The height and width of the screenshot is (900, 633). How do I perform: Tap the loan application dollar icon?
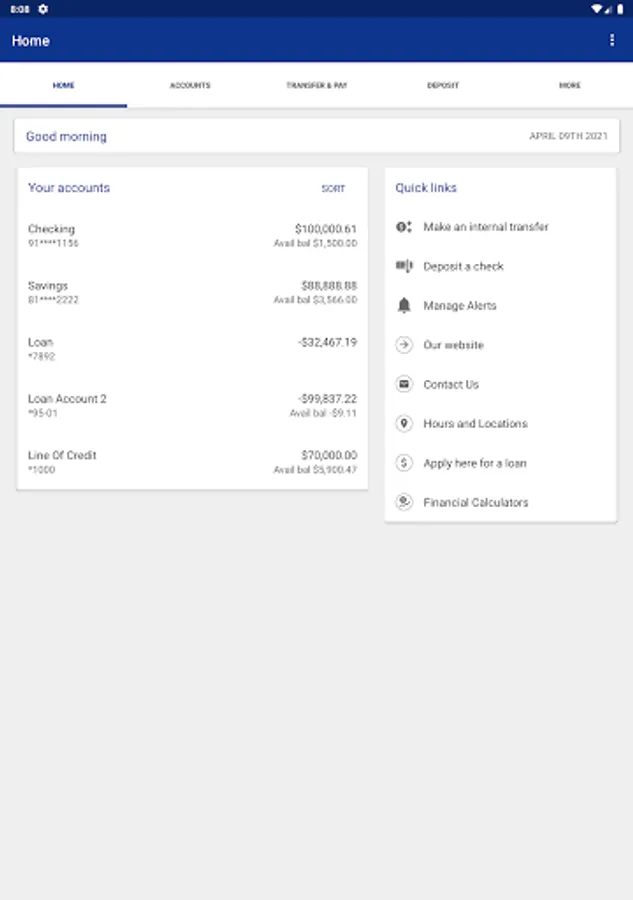[x=404, y=463]
